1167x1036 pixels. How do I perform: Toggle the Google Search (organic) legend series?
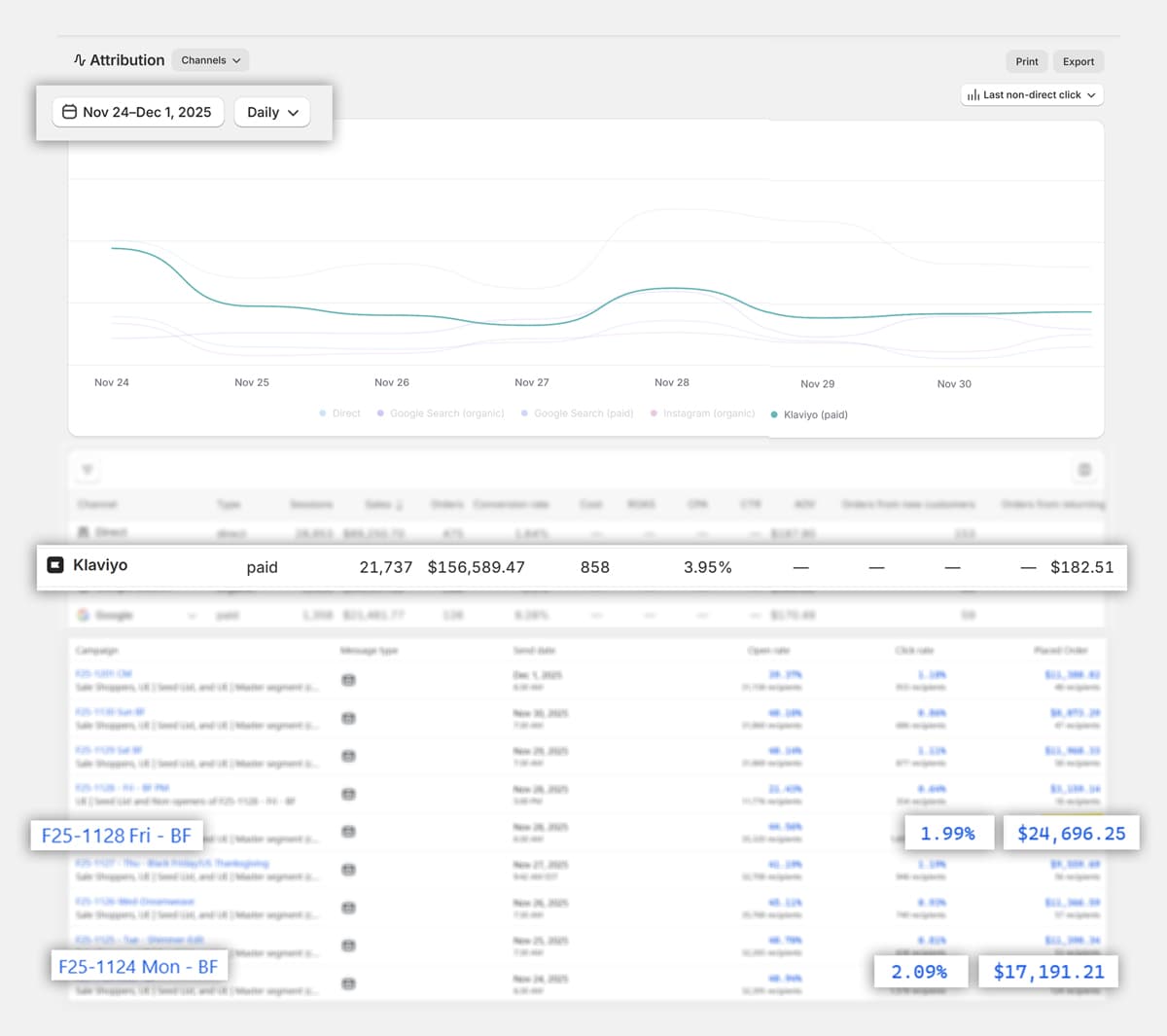coord(441,413)
